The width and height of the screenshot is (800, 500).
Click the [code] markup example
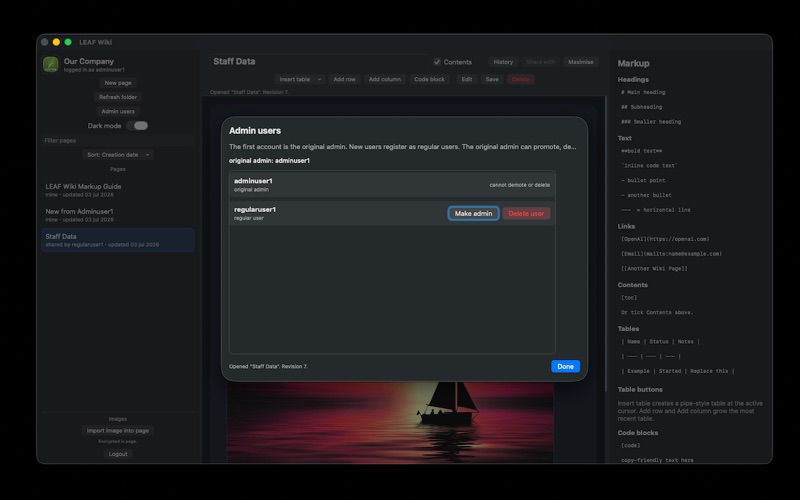(630, 445)
